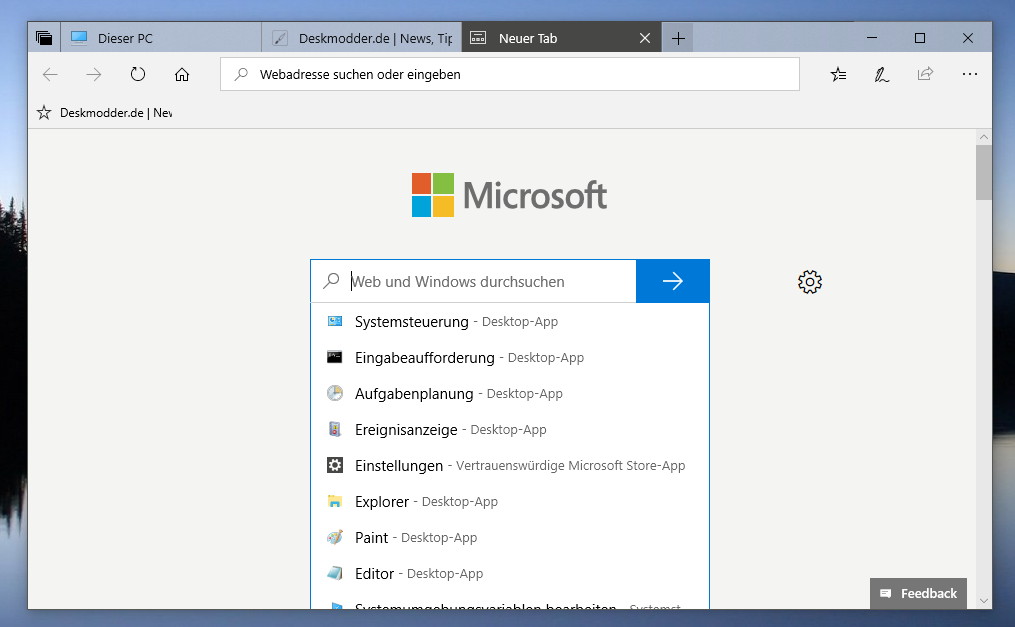This screenshot has width=1015, height=627.
Task: Click the Explorer folder icon
Action: tap(335, 501)
